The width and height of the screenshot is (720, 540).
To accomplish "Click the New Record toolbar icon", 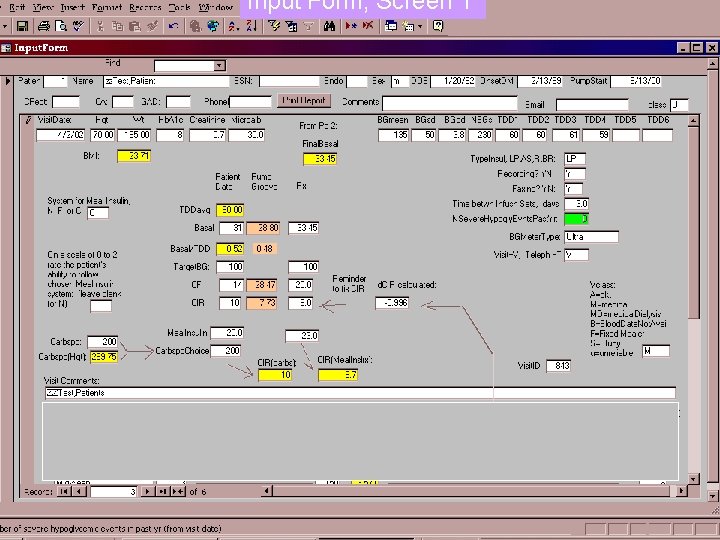I will pyautogui.click(x=351, y=26).
